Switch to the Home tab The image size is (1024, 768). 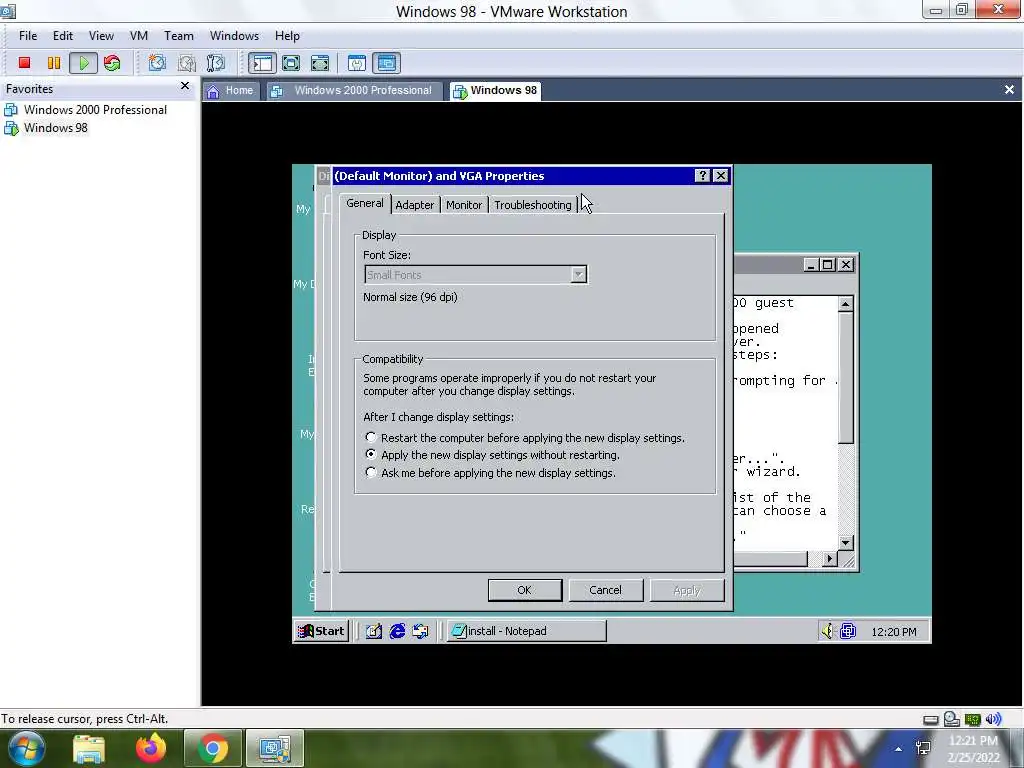coord(231,91)
